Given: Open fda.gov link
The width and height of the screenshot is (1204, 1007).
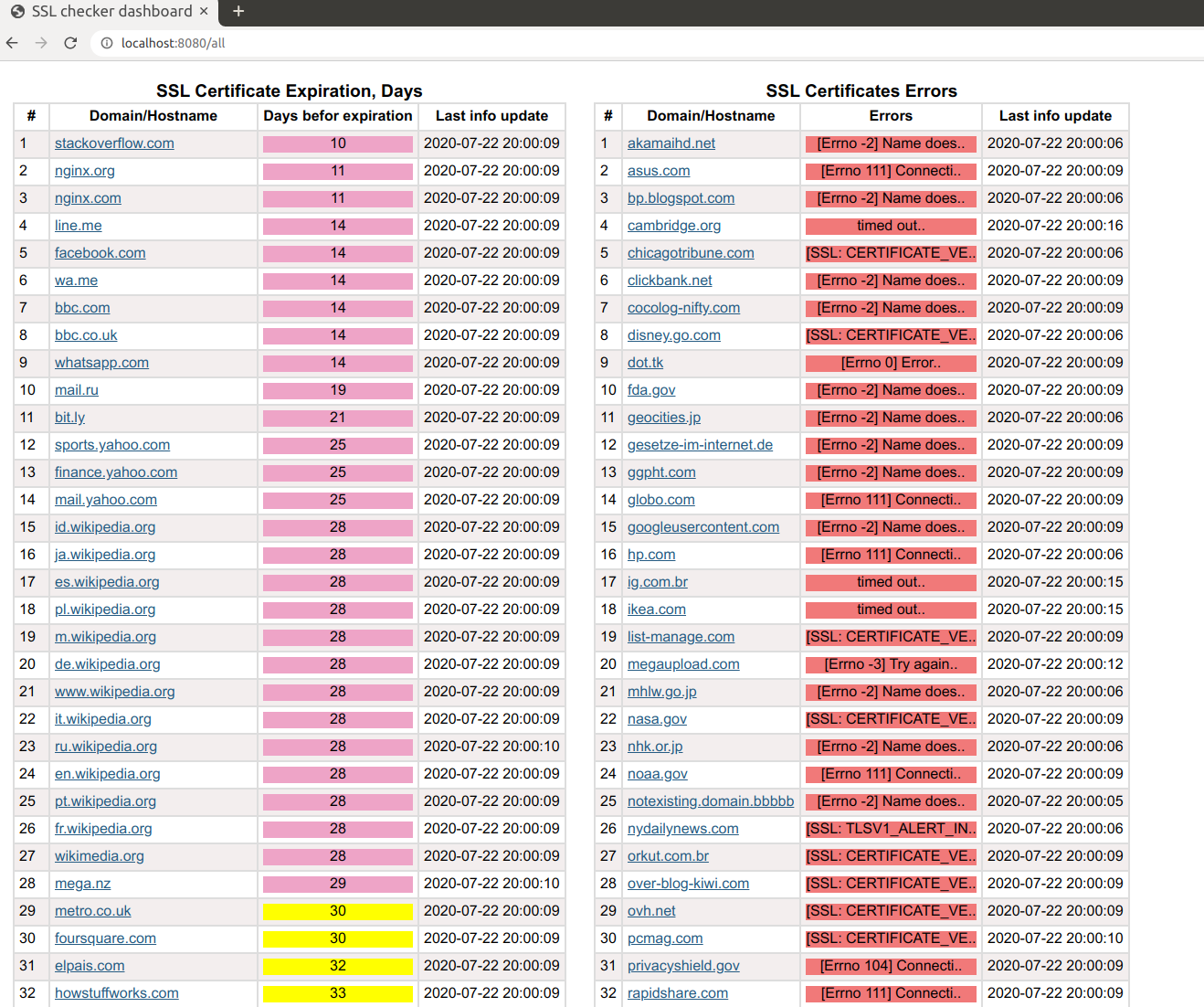Looking at the screenshot, I should pos(651,390).
